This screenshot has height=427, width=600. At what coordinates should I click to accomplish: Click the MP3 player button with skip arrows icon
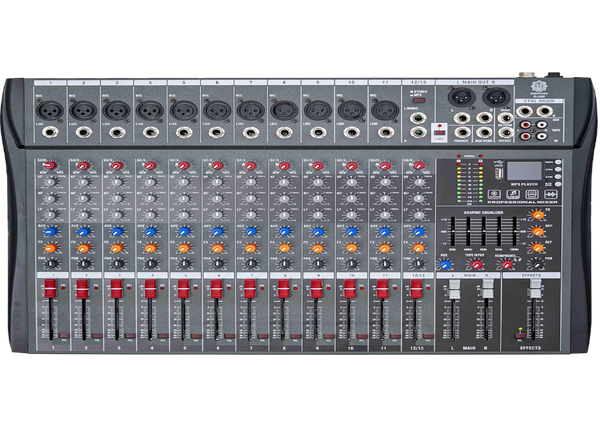click(551, 194)
